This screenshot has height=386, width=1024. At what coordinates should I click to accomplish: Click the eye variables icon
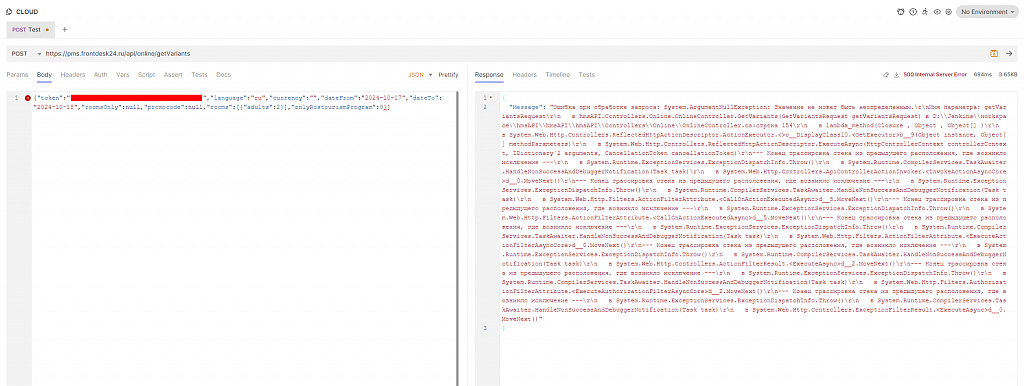point(936,12)
